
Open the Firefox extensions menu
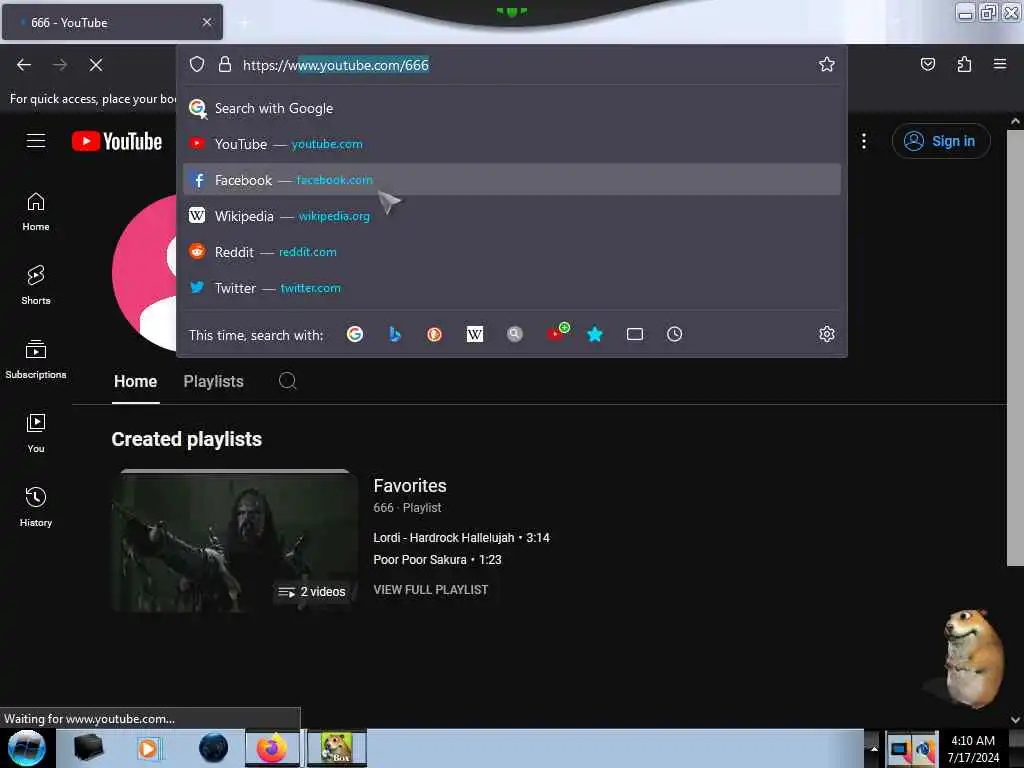click(x=964, y=64)
